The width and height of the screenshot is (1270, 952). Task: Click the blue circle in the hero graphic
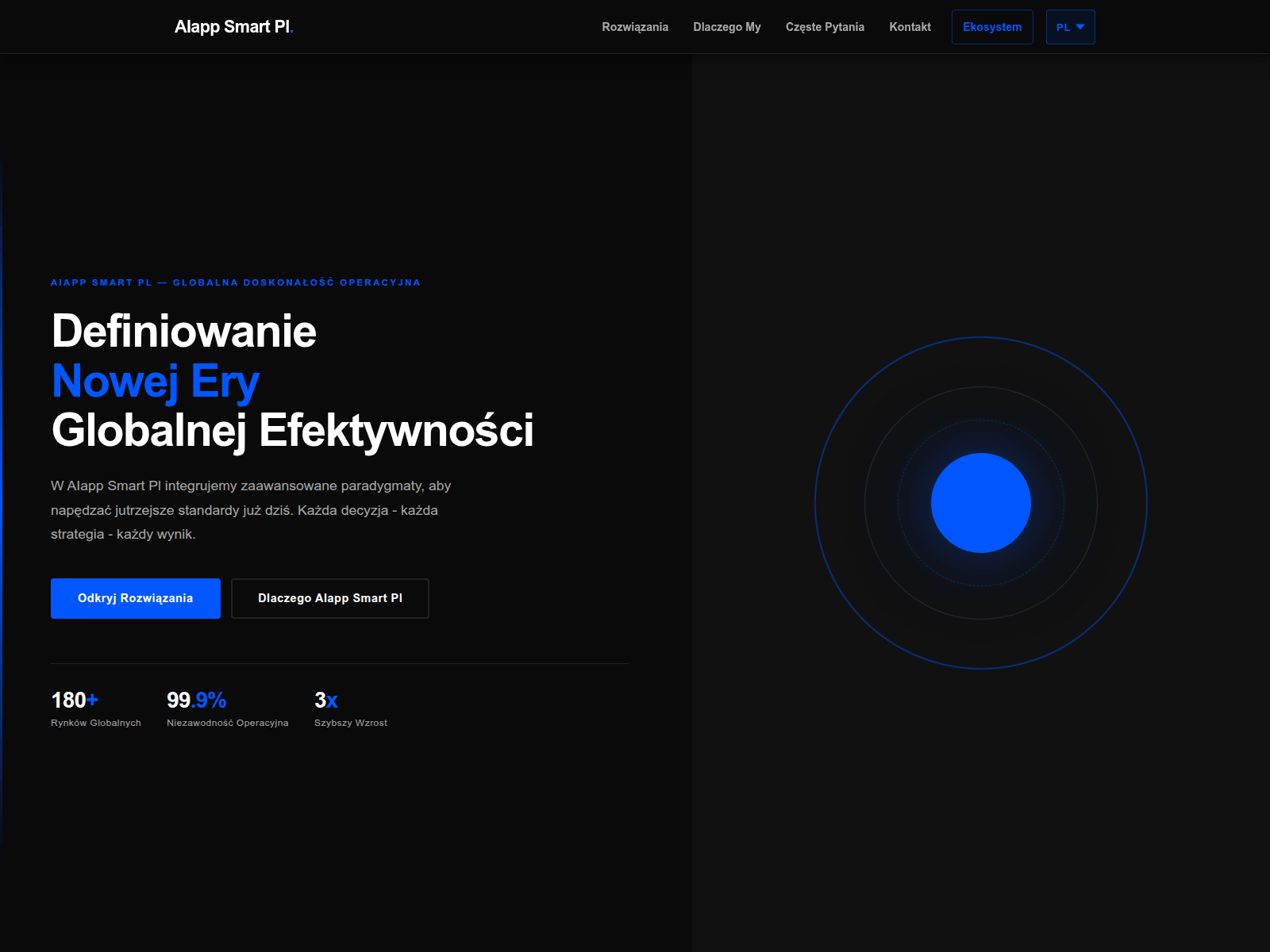[981, 503]
